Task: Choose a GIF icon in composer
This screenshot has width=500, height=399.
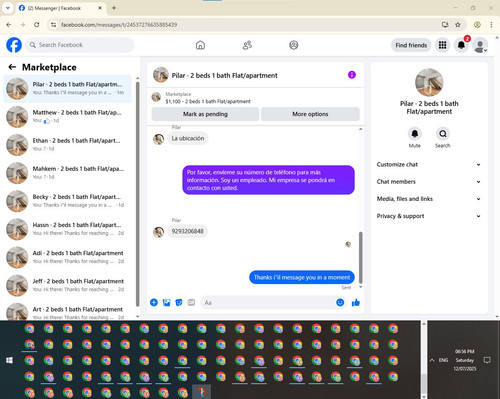Action: coord(191,302)
